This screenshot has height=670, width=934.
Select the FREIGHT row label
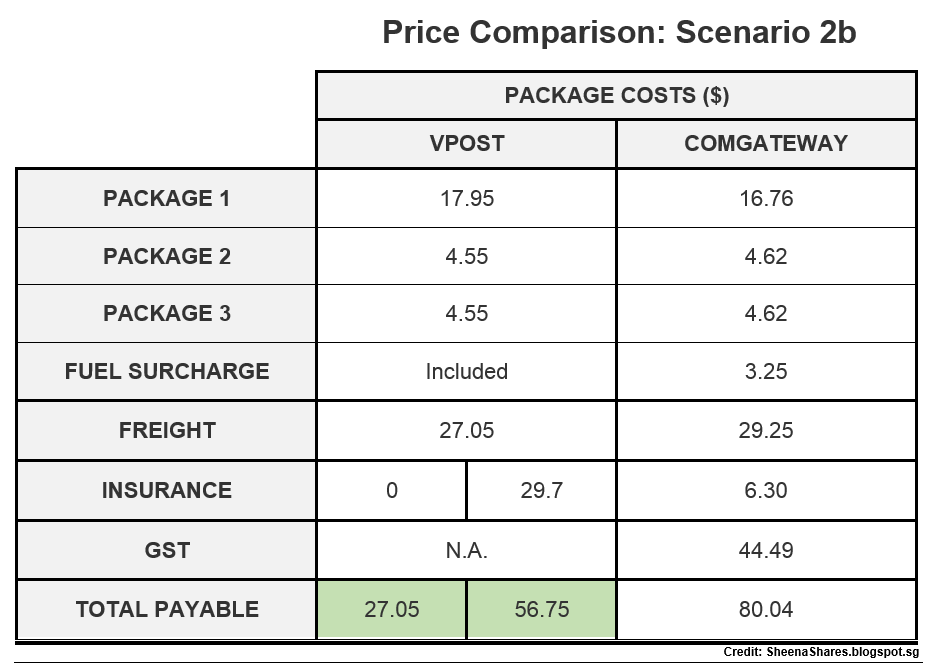(167, 430)
